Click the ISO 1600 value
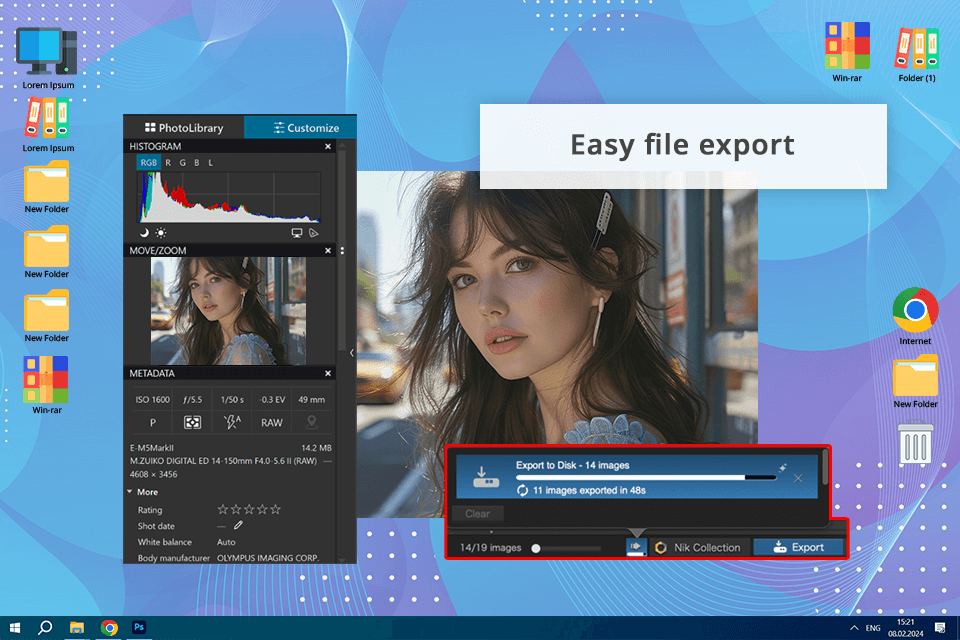 pyautogui.click(x=152, y=400)
